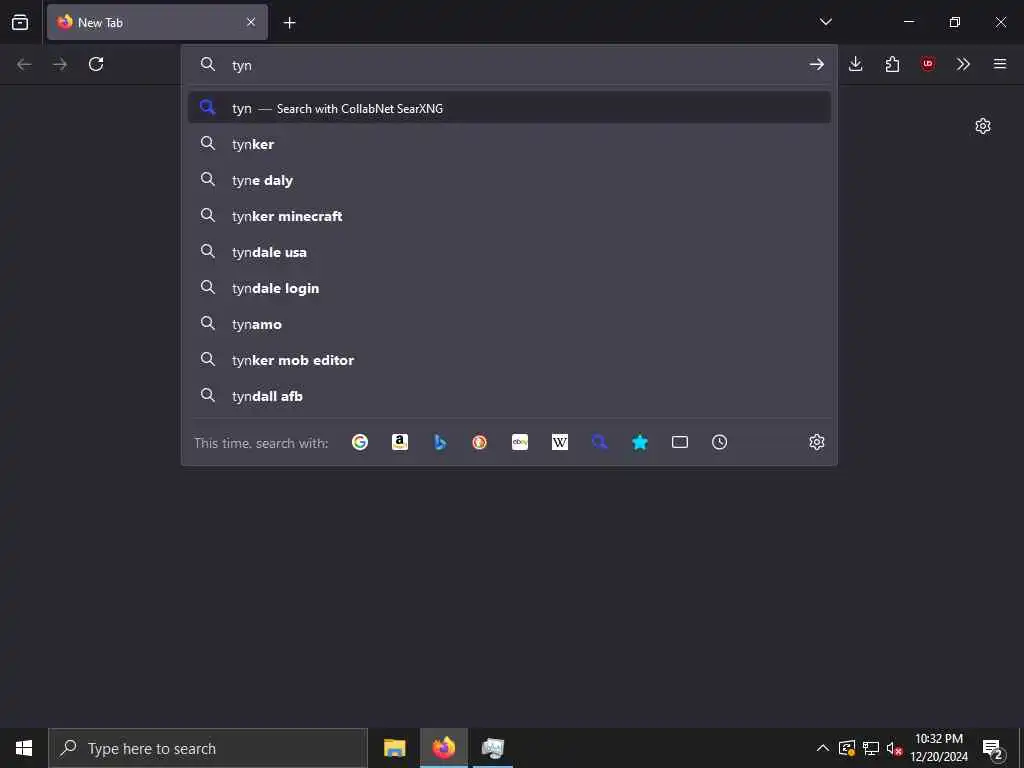The width and height of the screenshot is (1024, 768).
Task: Search with SearXNG blue magnifier icon
Action: [x=600, y=442]
